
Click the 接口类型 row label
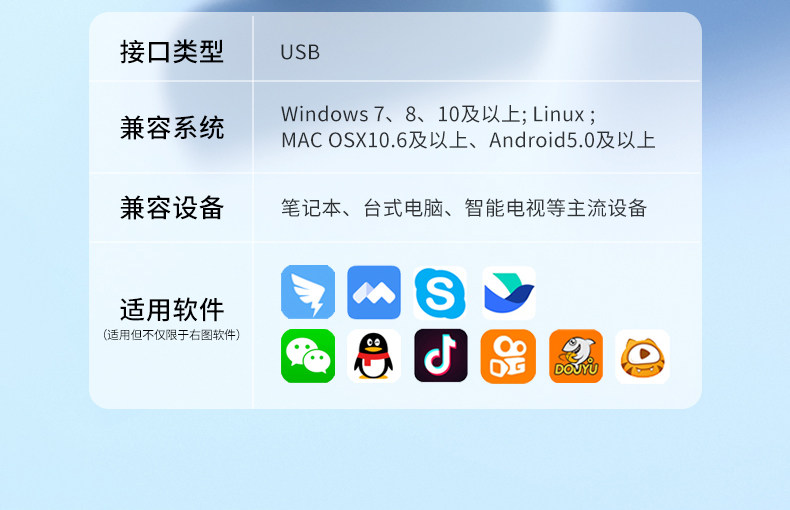pos(172,52)
